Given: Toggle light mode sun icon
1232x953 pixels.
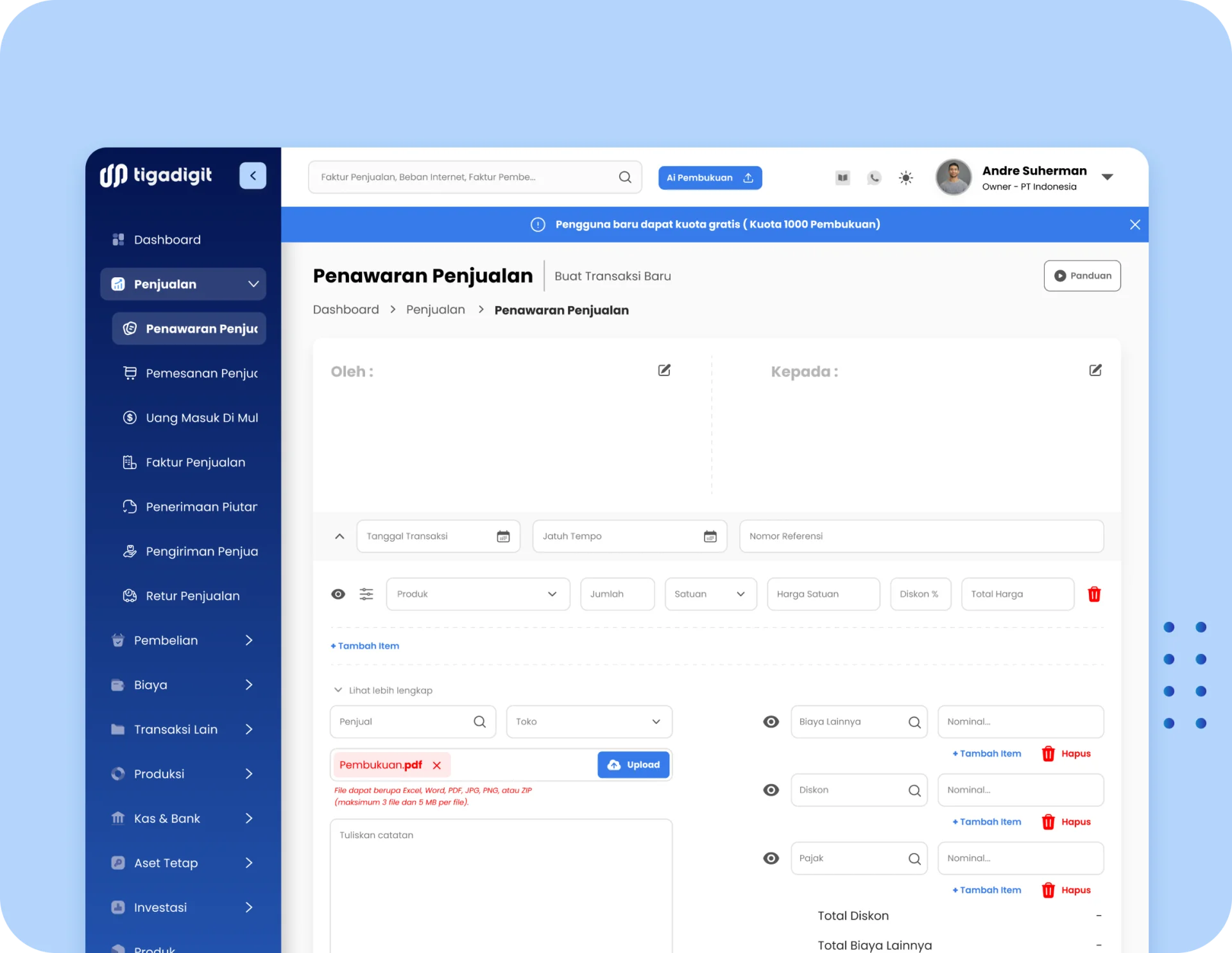Looking at the screenshot, I should [905, 178].
